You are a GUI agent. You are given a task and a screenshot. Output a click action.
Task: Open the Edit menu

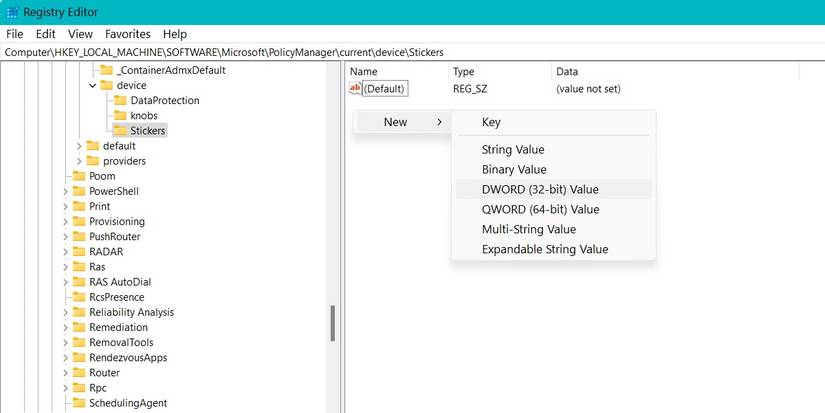coord(46,34)
